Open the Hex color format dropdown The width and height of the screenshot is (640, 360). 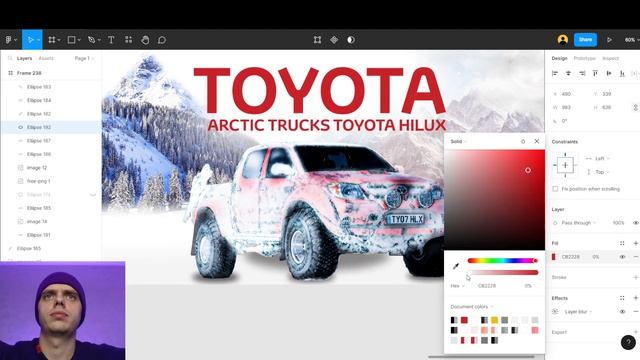pos(457,286)
